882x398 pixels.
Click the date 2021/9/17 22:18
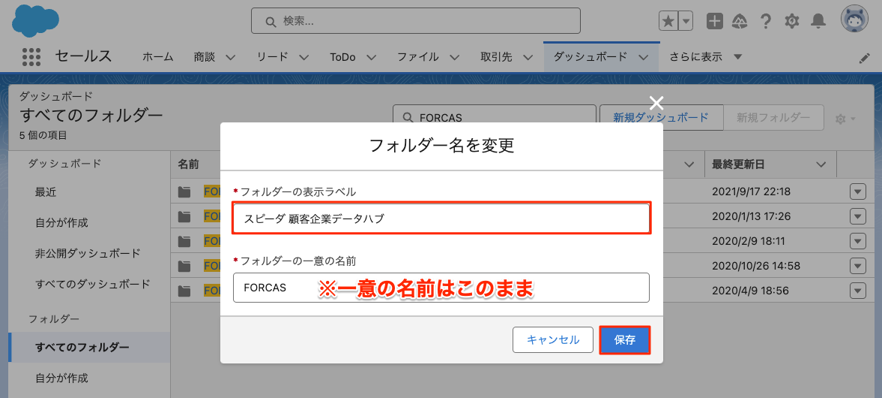[752, 192]
